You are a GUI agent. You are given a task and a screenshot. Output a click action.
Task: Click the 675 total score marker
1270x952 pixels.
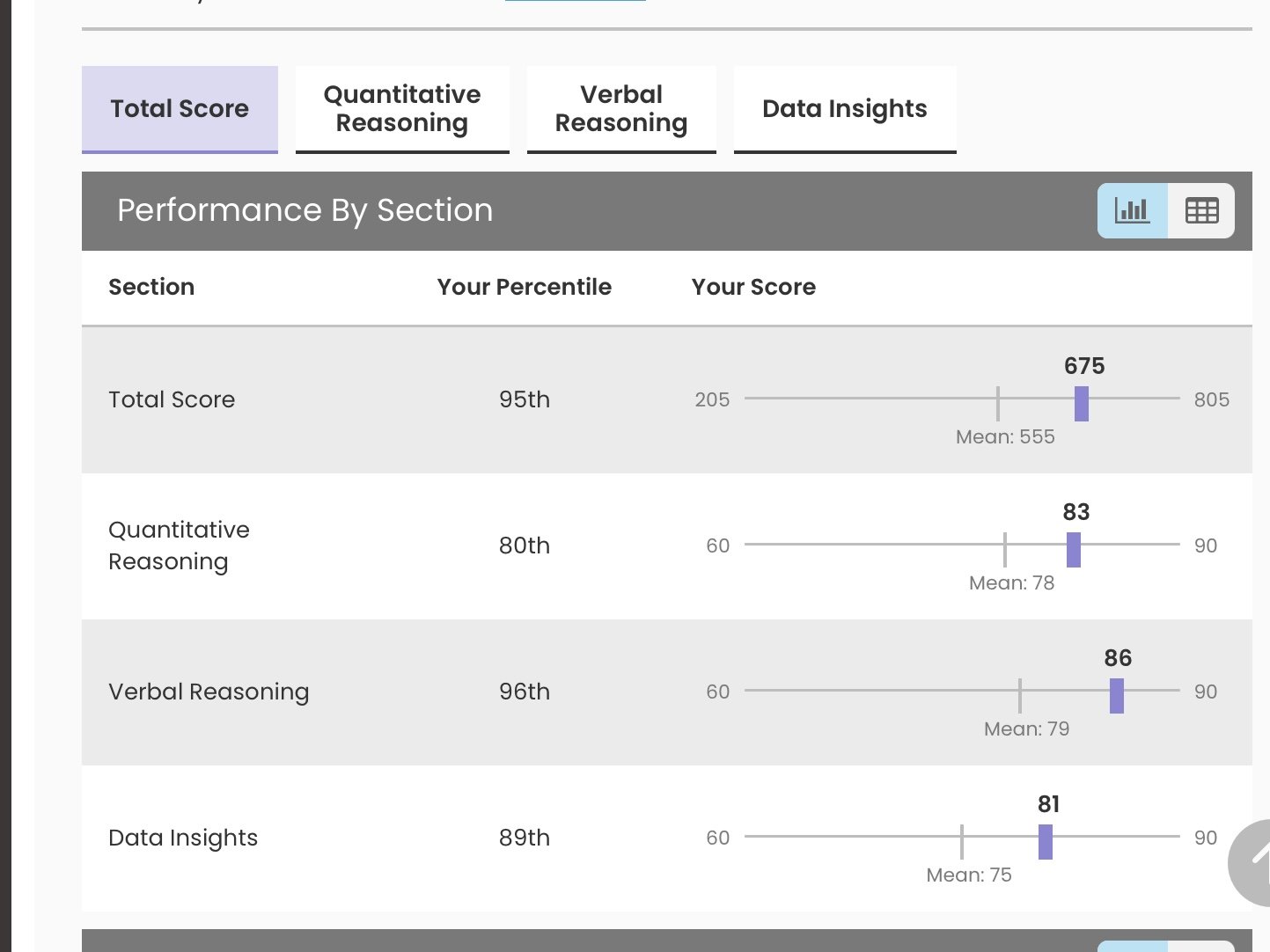tap(1082, 404)
